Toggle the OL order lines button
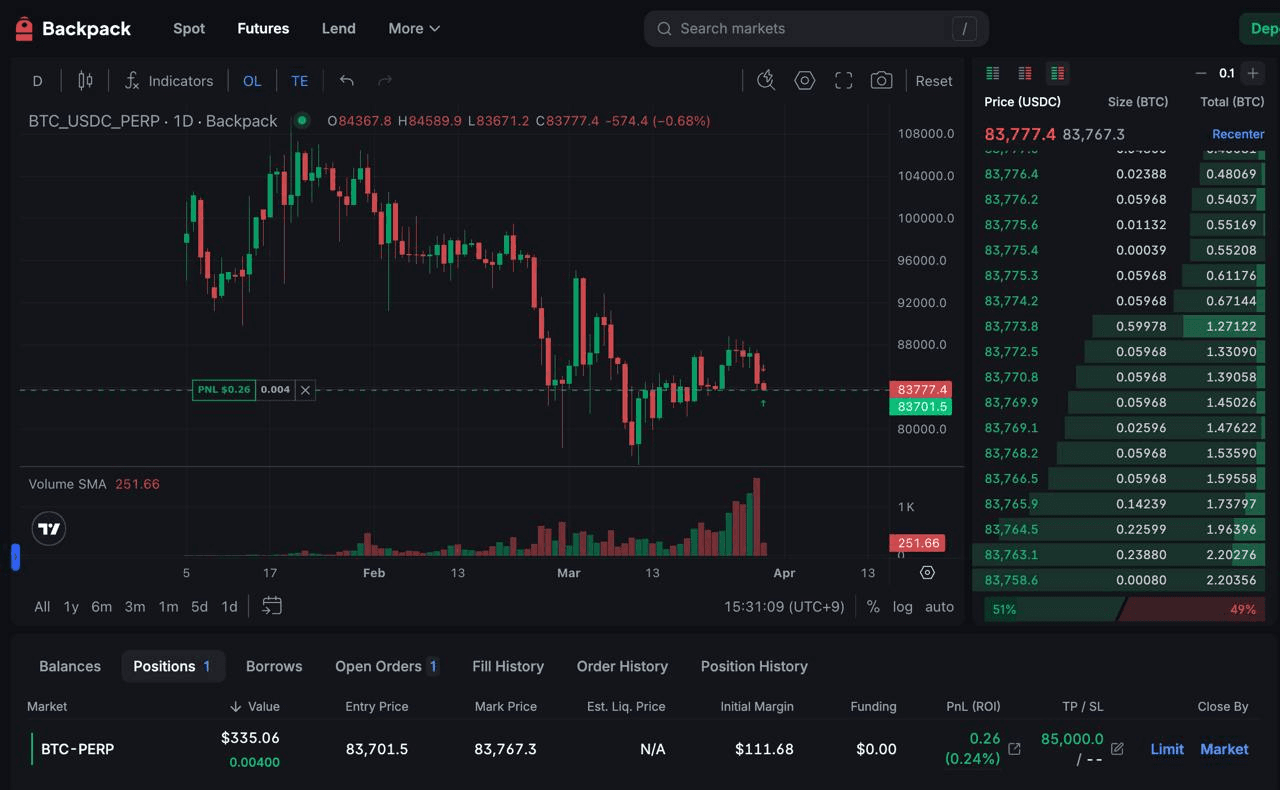The image size is (1280, 790). coord(252,81)
